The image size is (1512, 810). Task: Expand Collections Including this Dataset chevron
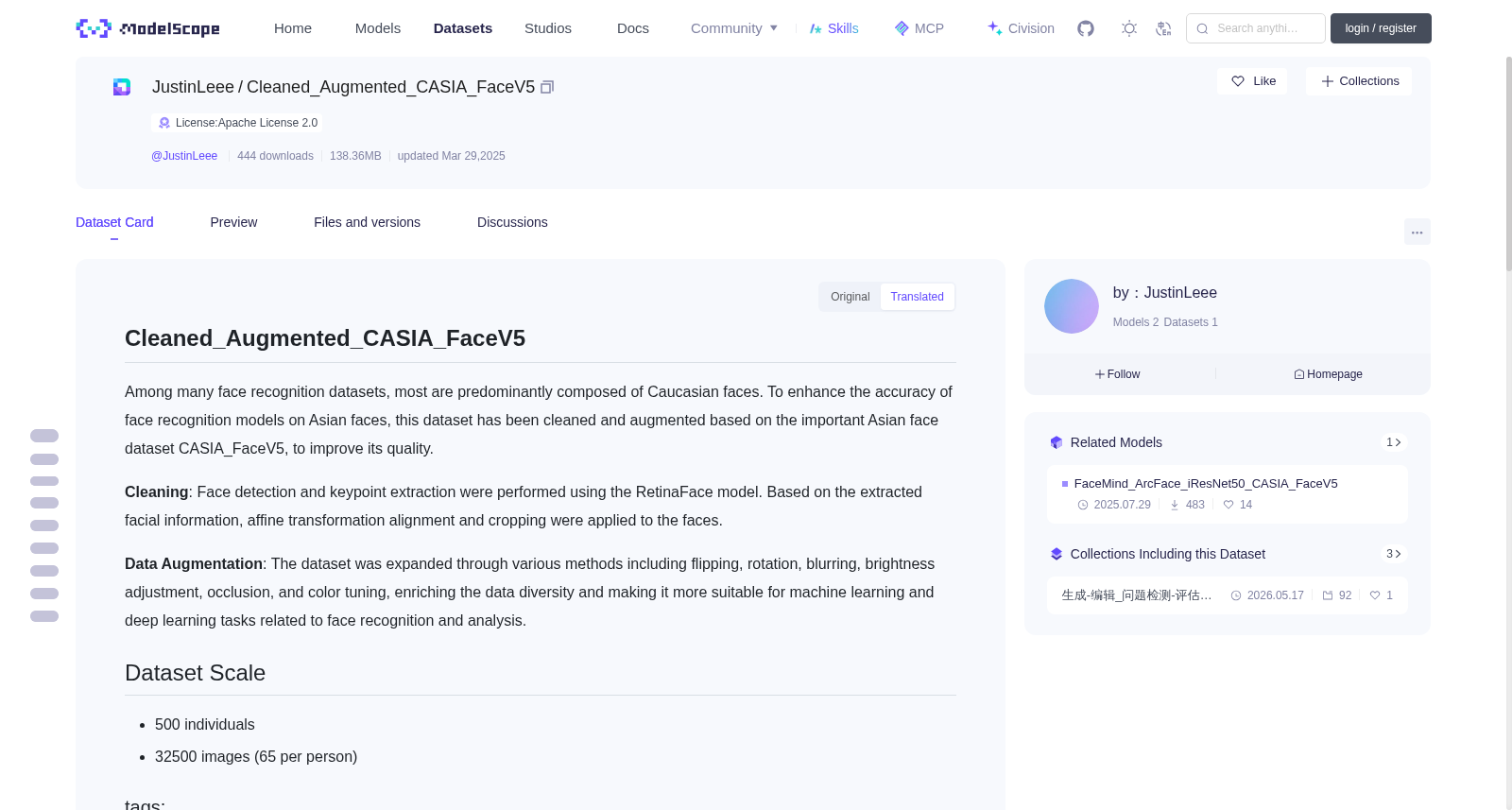(1394, 554)
